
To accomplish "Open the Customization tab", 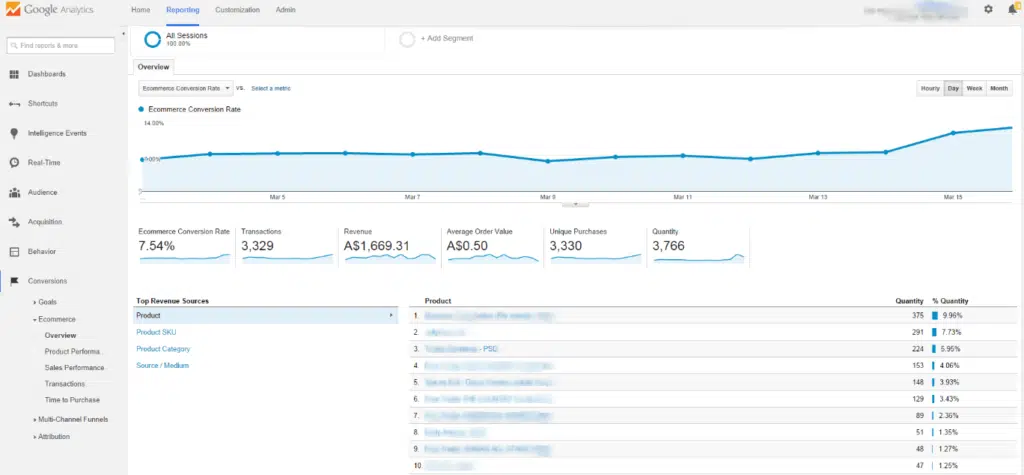I will click(x=238, y=10).
